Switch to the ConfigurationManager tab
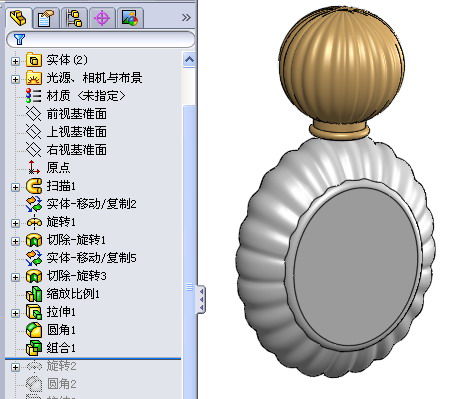The height and width of the screenshot is (399, 458). pyautogui.click(x=74, y=18)
